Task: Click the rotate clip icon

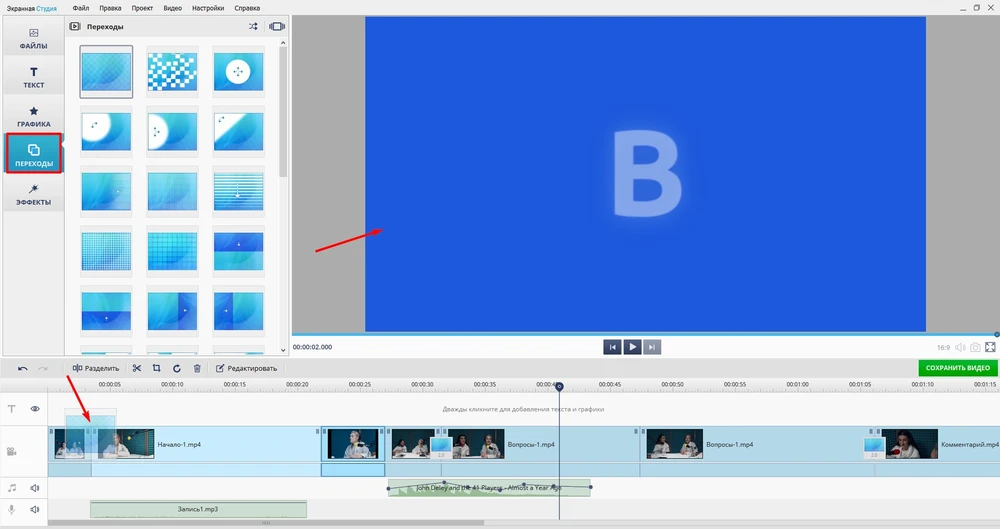Action: (x=177, y=368)
